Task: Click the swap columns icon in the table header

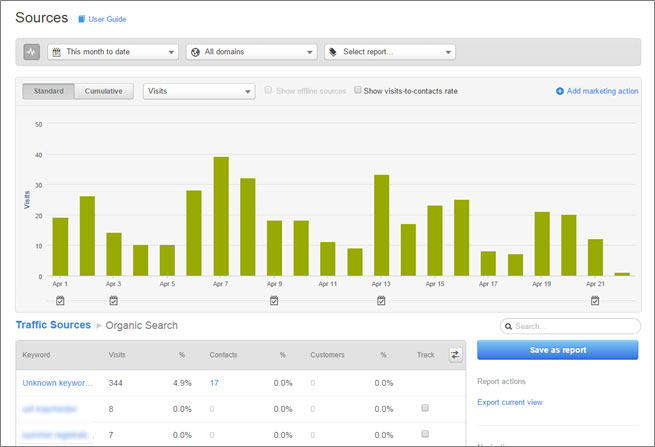Action: click(x=455, y=355)
